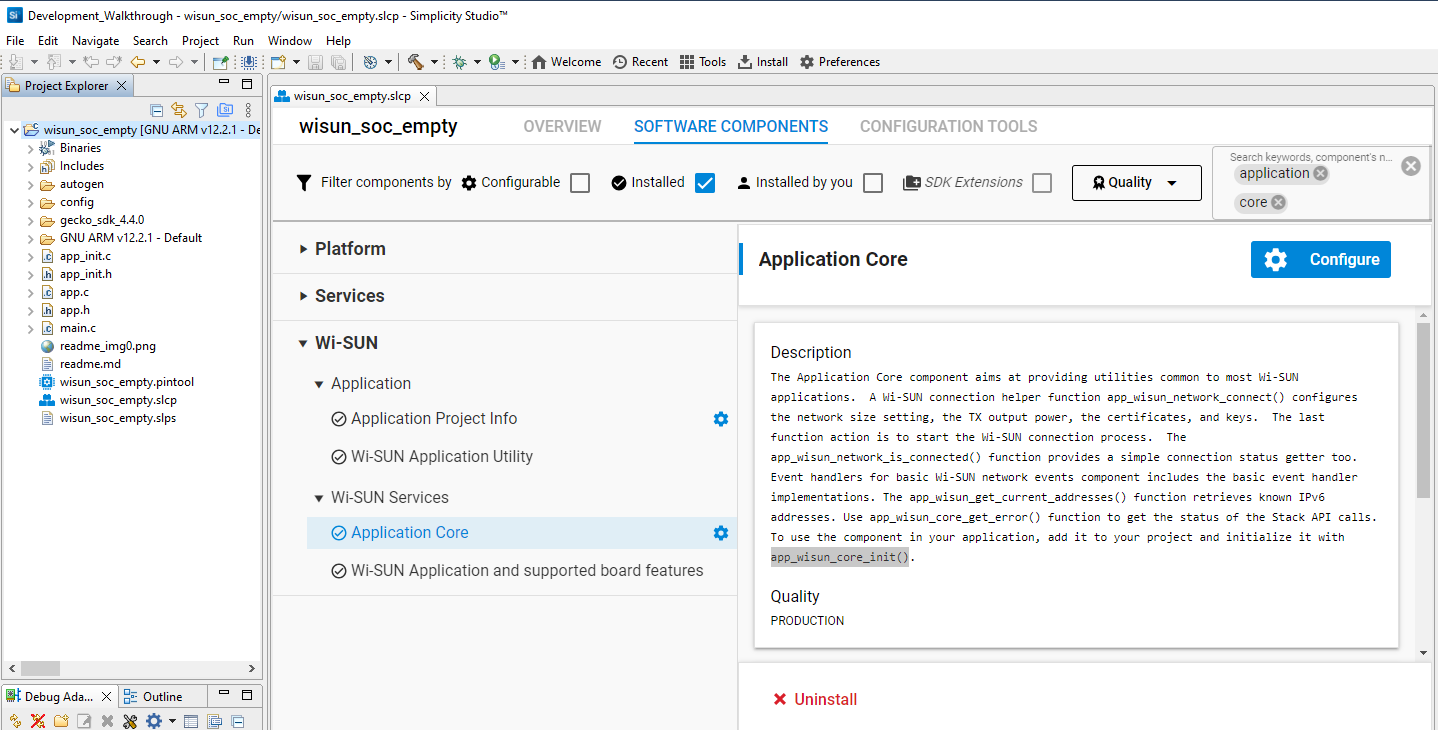Open the Run menu
Screen dimensions: 1438x730
click(x=243, y=41)
